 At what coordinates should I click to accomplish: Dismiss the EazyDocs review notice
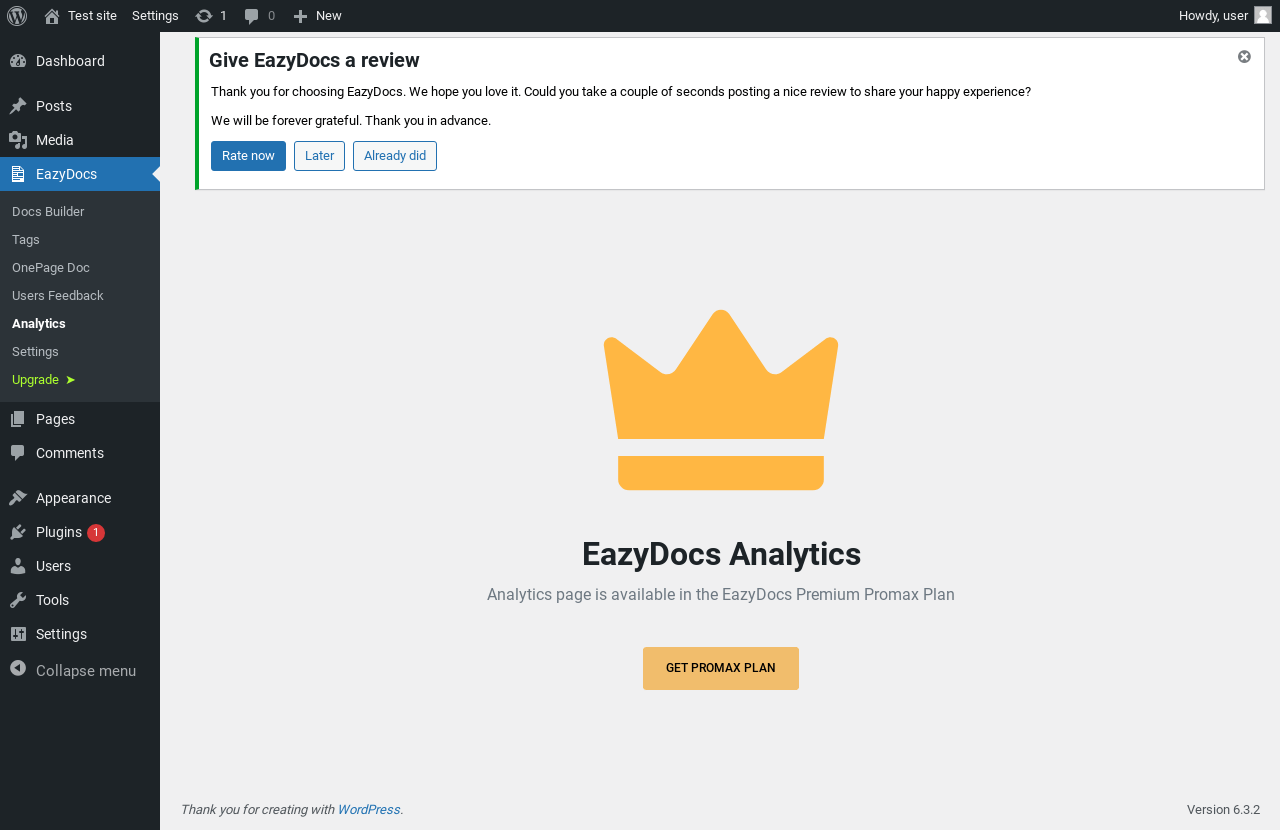1244,57
